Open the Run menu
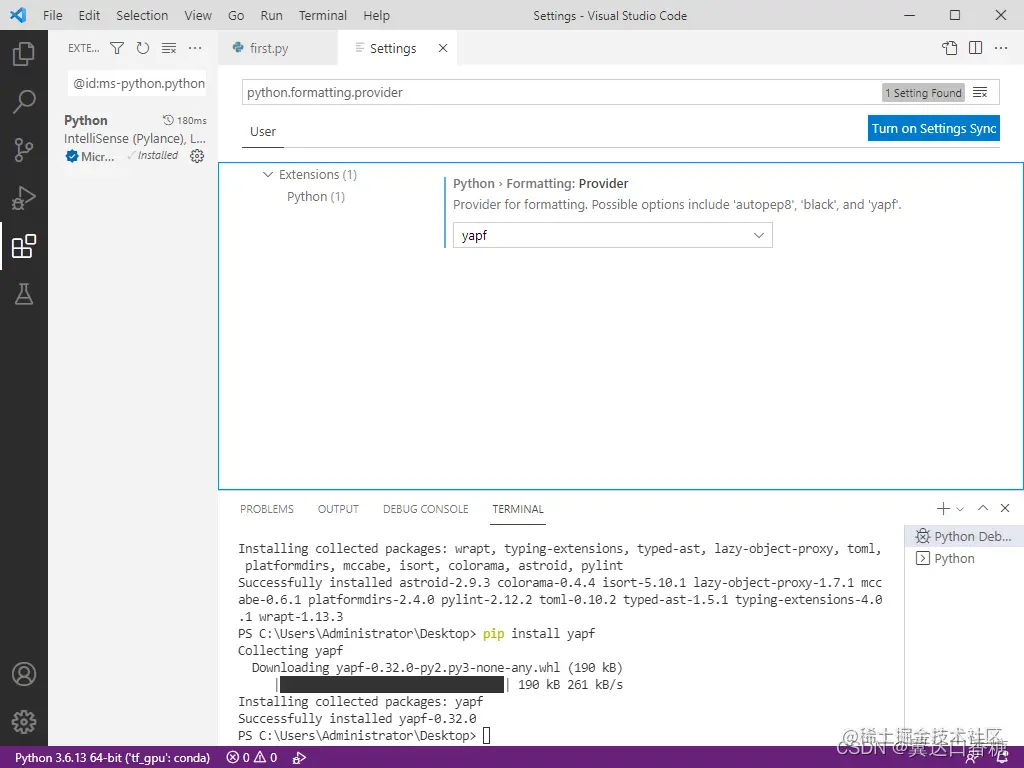 pyautogui.click(x=271, y=15)
